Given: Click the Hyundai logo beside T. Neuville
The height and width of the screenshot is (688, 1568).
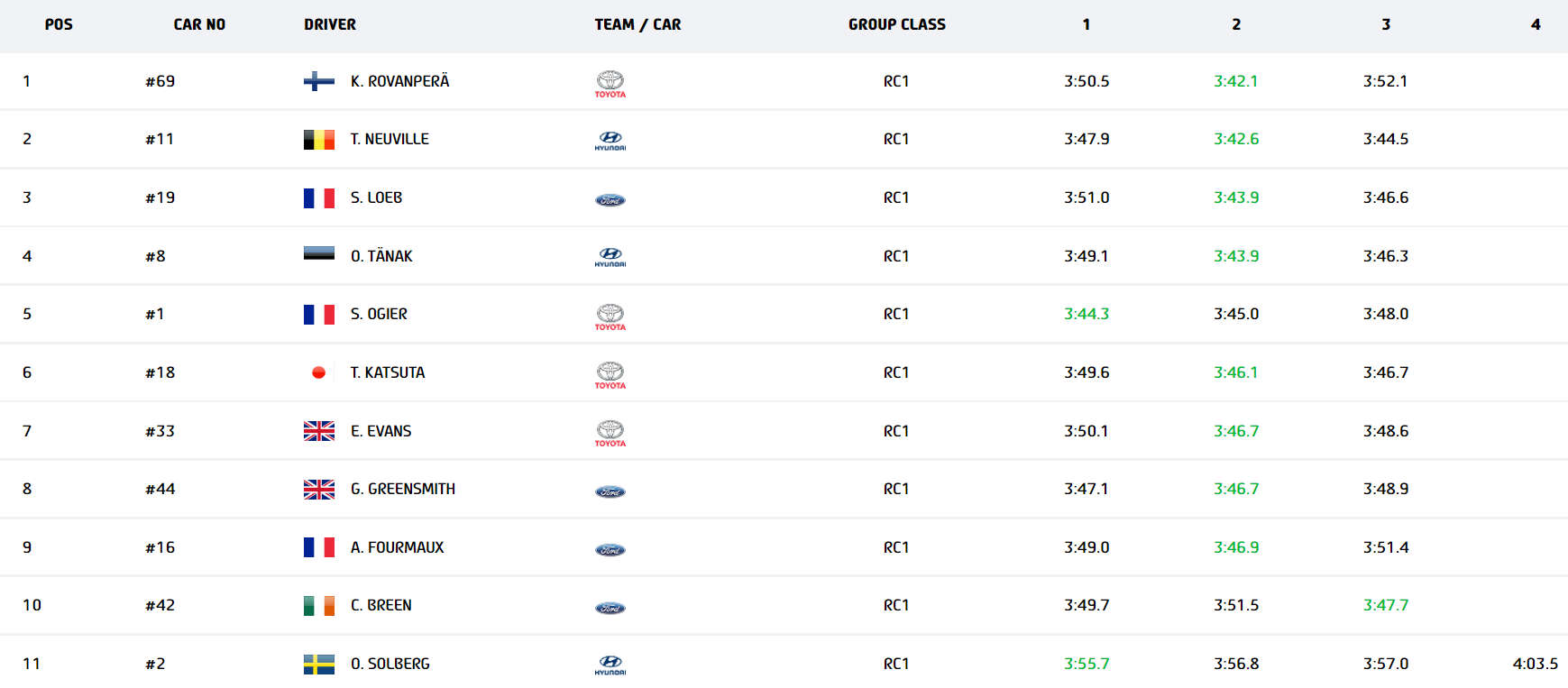Looking at the screenshot, I should click(x=610, y=140).
